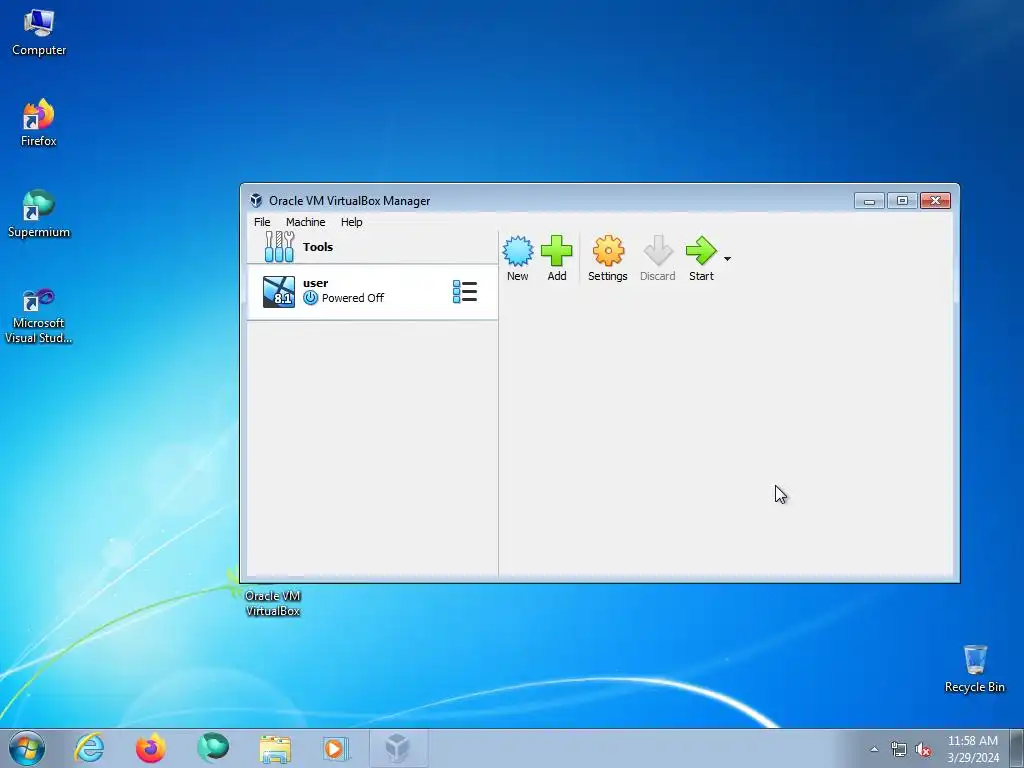The image size is (1024, 768).
Task: Open the Windows Start orb
Action: [x=27, y=748]
